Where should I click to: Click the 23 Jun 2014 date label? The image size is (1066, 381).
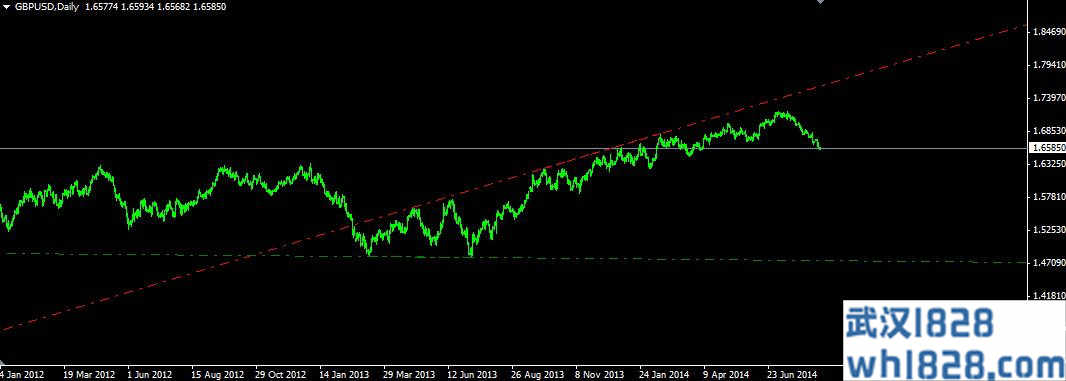pyautogui.click(x=791, y=374)
